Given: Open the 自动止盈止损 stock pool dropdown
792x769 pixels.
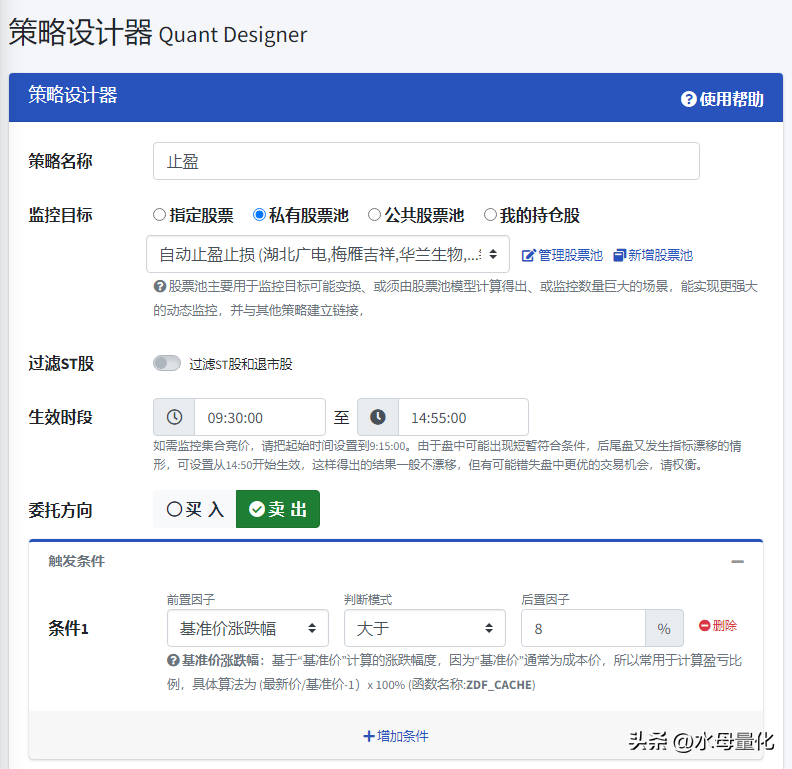Looking at the screenshot, I should pos(328,254).
